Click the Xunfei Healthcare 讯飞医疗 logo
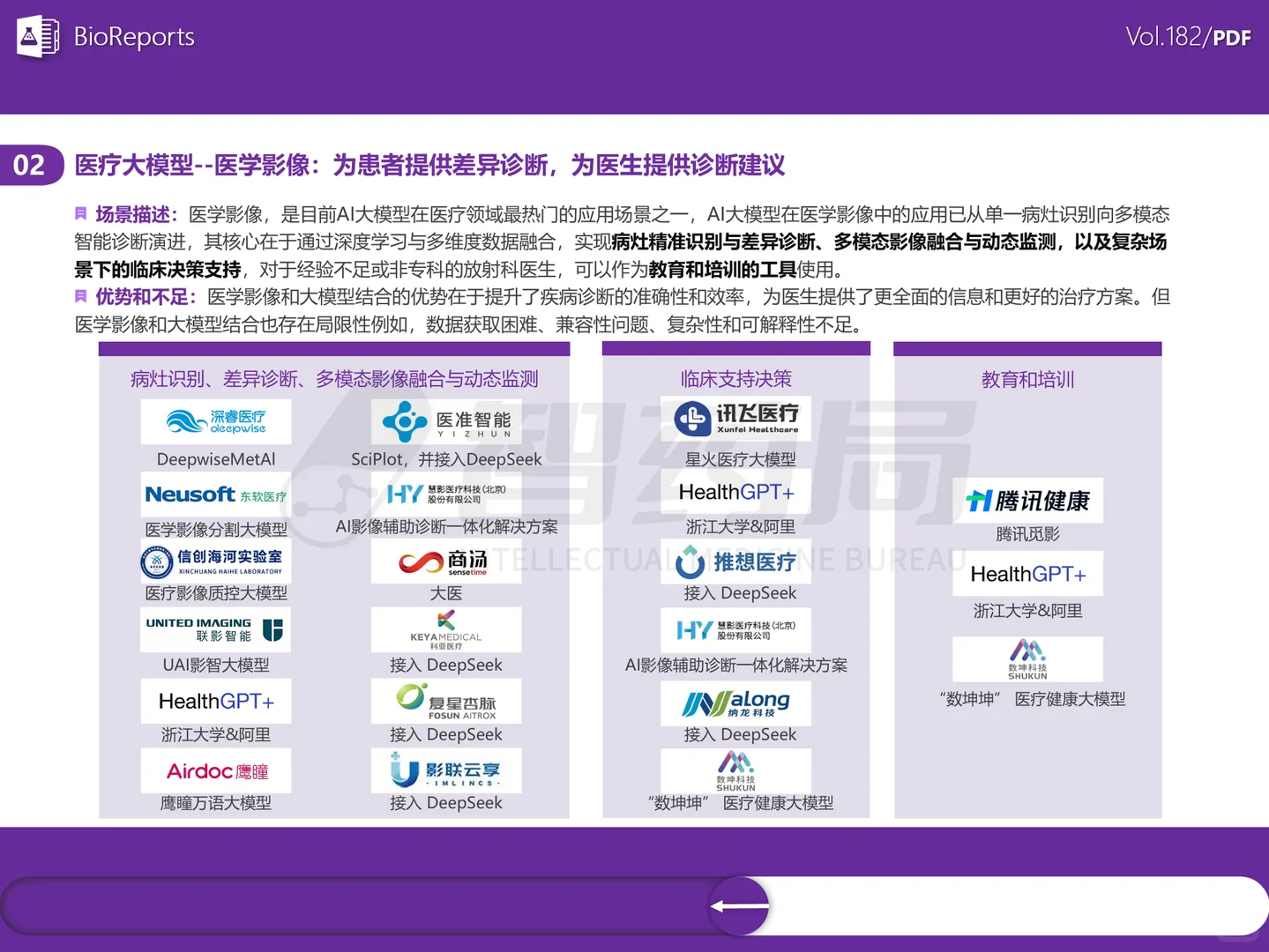 point(736,419)
